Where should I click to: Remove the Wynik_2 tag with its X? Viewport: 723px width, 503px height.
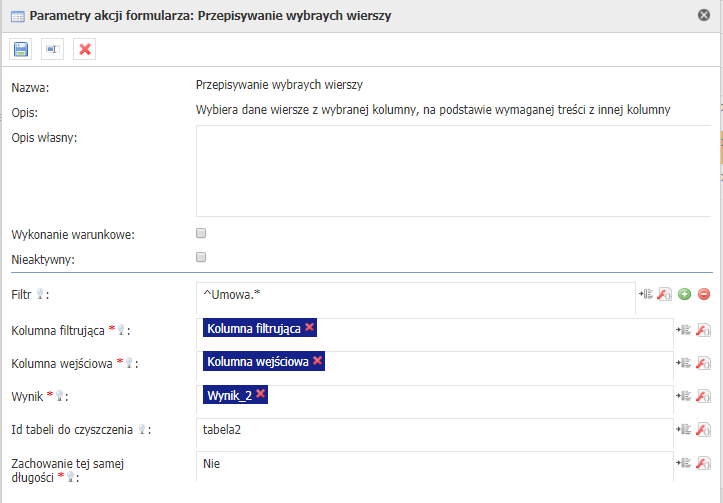click(x=260, y=394)
